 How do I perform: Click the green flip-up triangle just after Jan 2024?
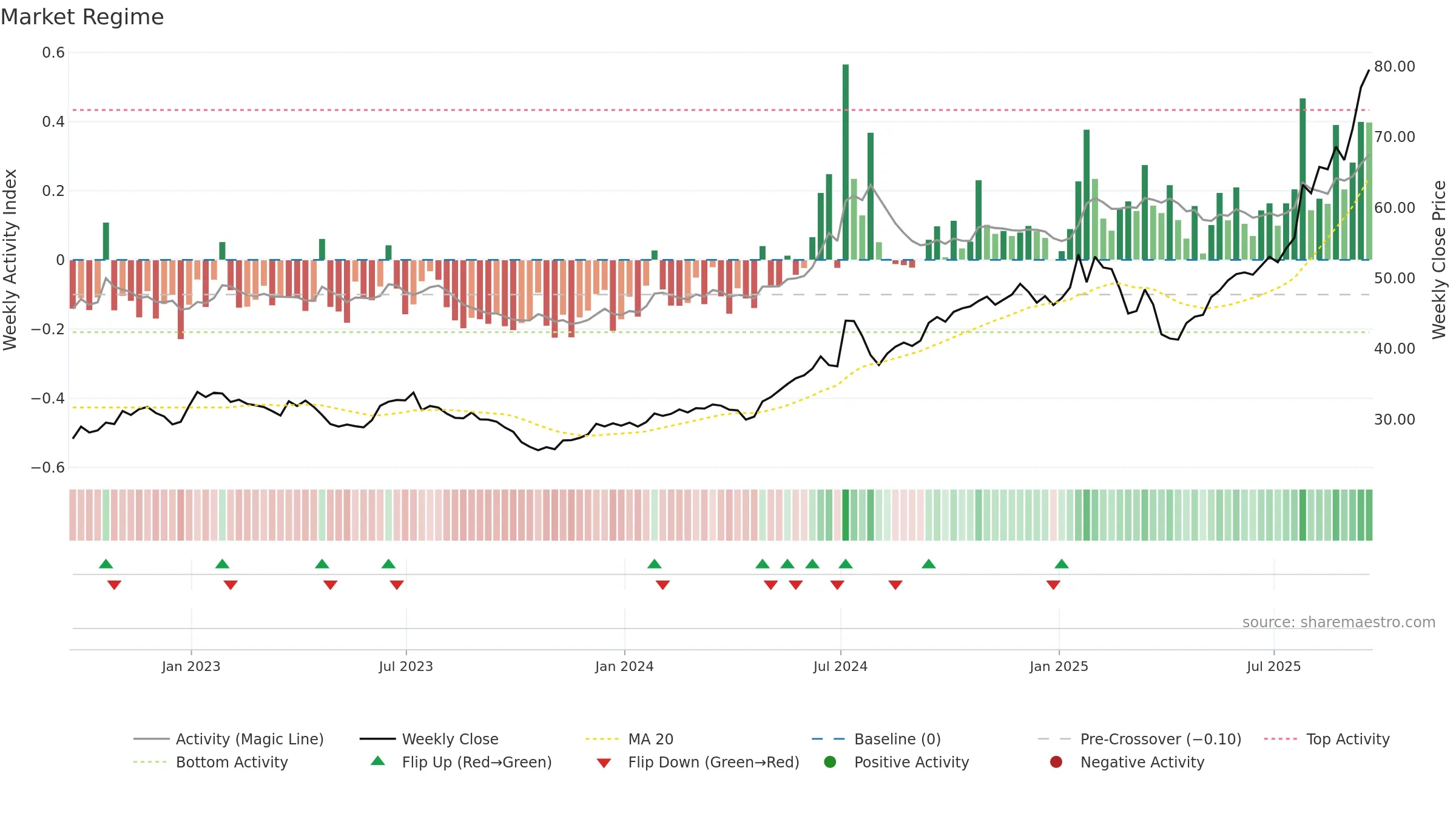tap(654, 564)
